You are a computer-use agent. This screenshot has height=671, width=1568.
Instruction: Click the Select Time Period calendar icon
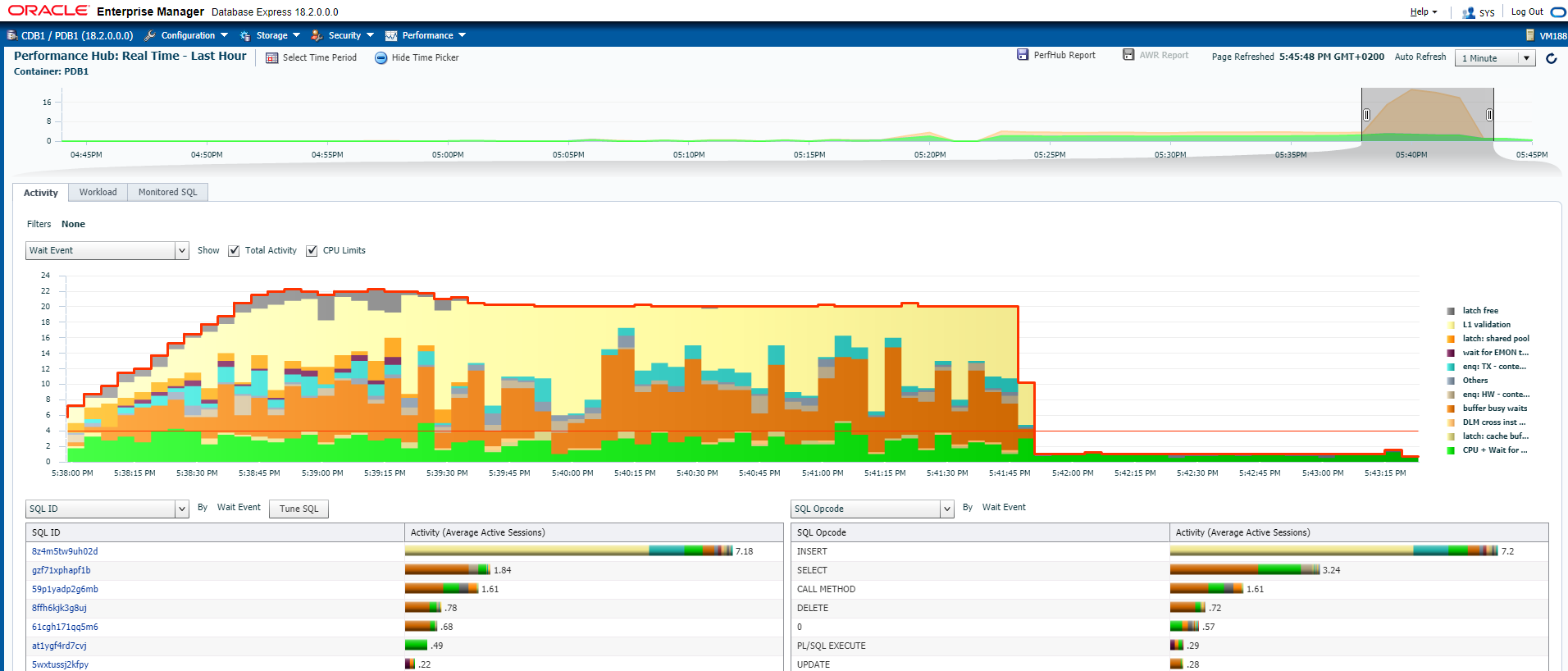click(272, 57)
